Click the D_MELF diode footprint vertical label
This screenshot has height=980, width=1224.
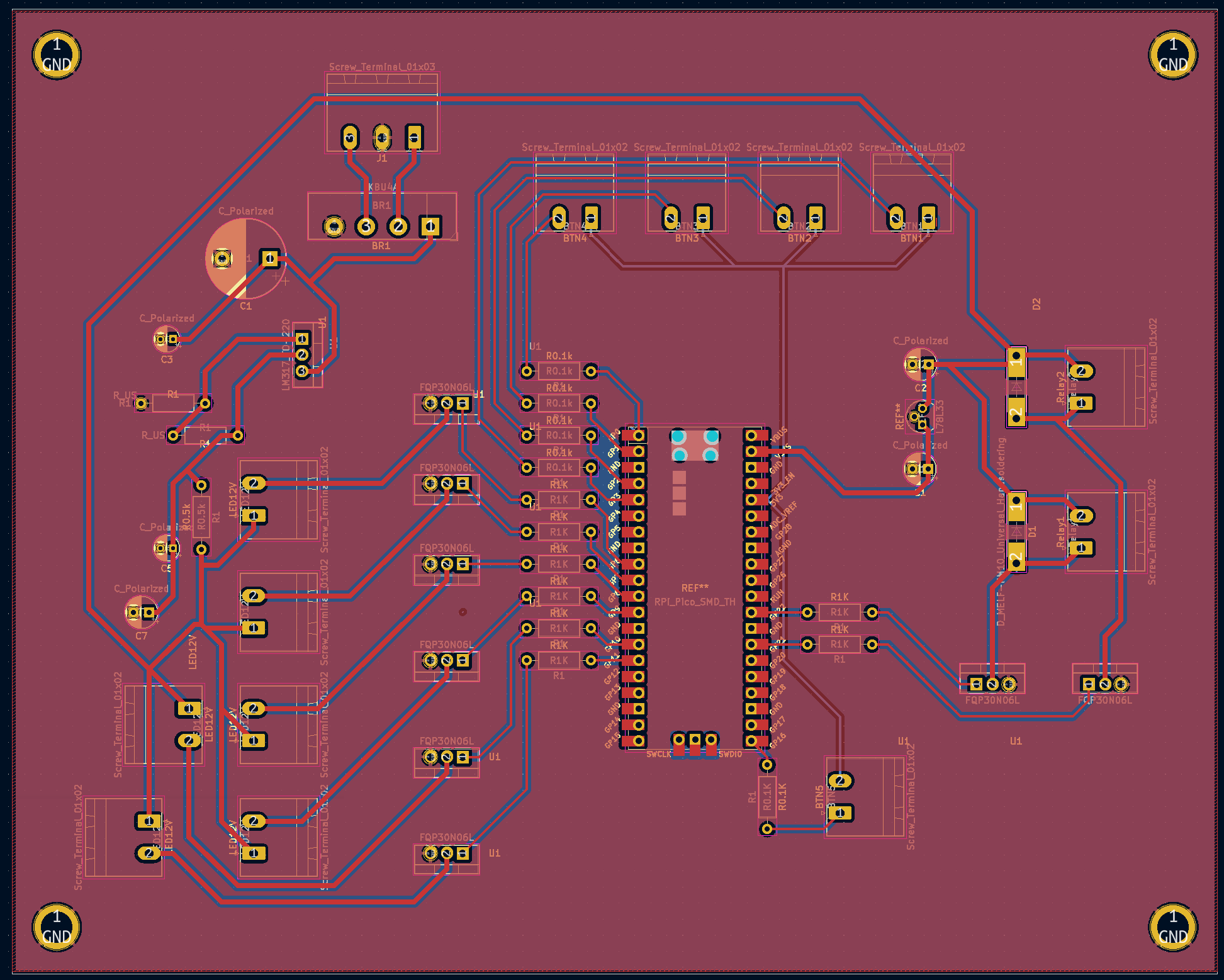click(1001, 532)
